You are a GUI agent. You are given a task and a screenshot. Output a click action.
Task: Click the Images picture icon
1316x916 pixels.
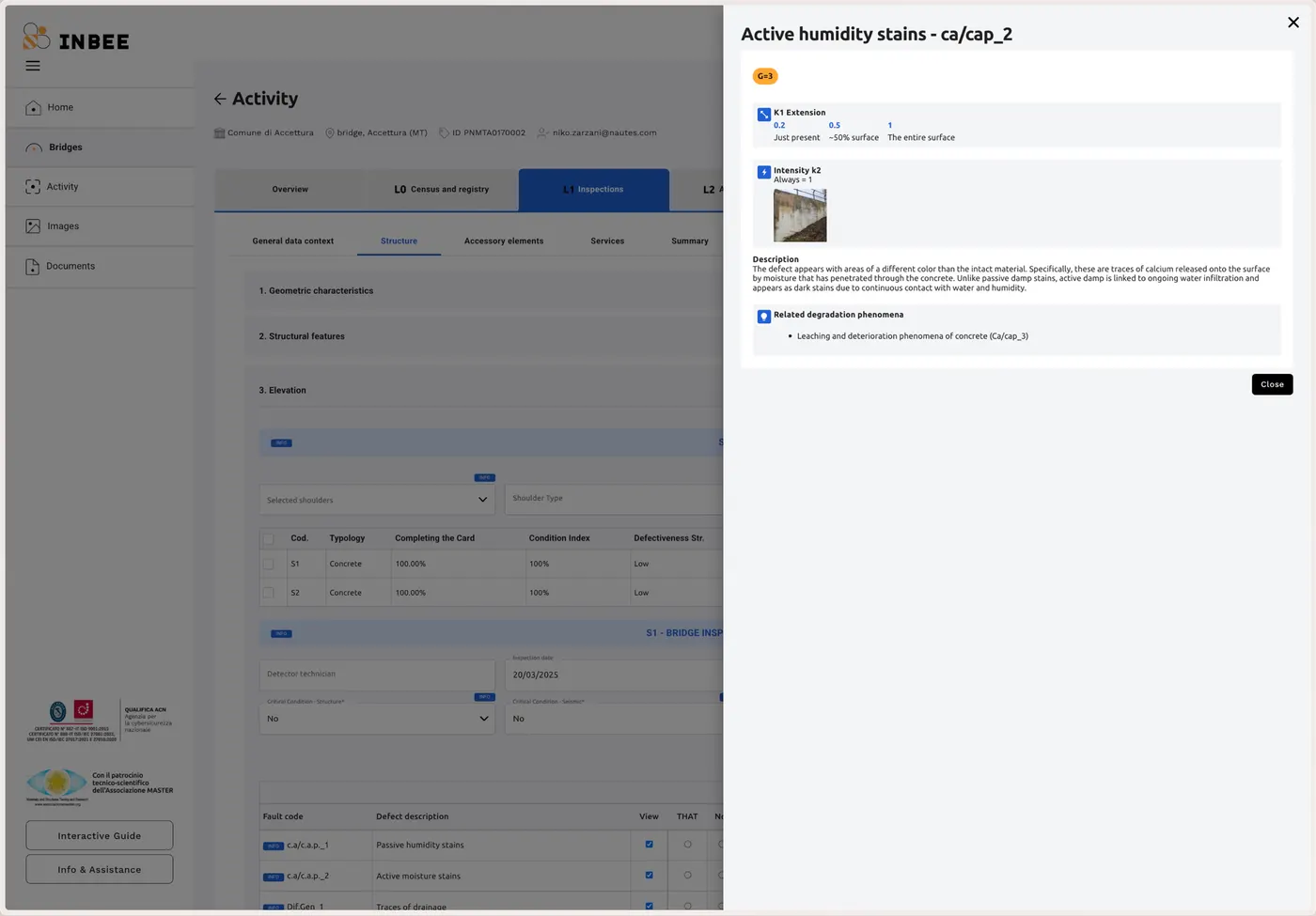click(x=34, y=226)
